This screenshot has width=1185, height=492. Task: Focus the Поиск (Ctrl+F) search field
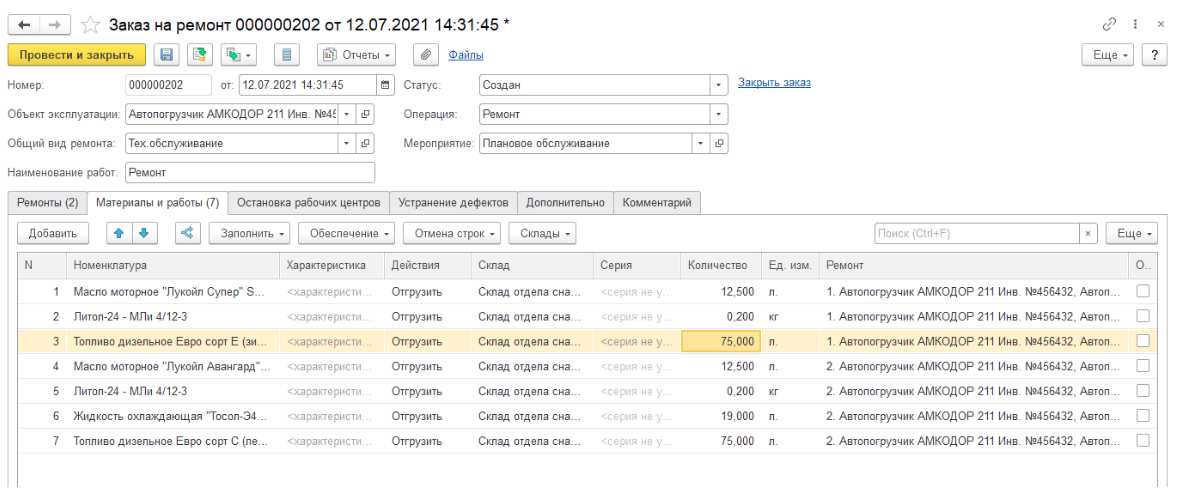(976, 234)
